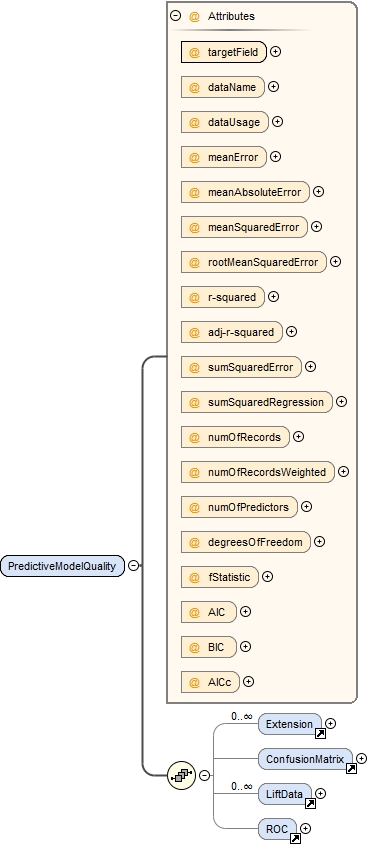Screen dimensions: 385x845
Task: Expand the adj-r-squared attribute
Action: click(291, 332)
